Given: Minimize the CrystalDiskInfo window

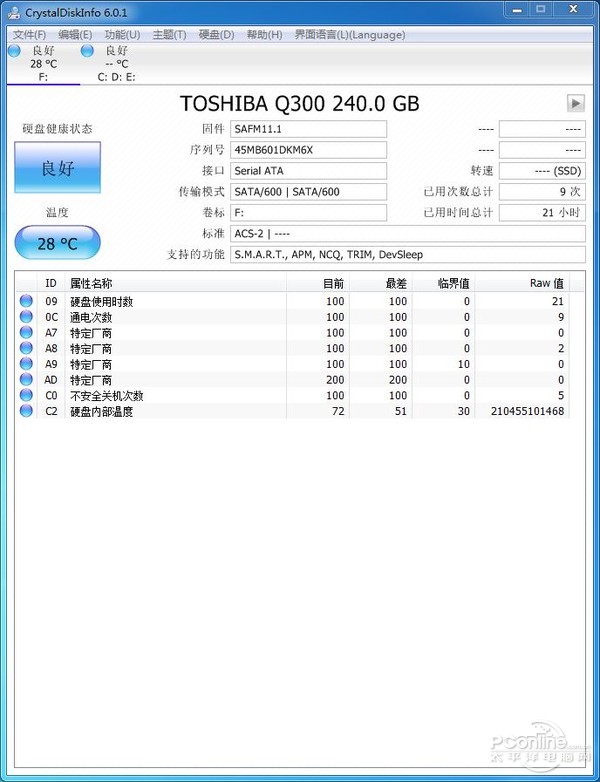Looking at the screenshot, I should (x=517, y=9).
